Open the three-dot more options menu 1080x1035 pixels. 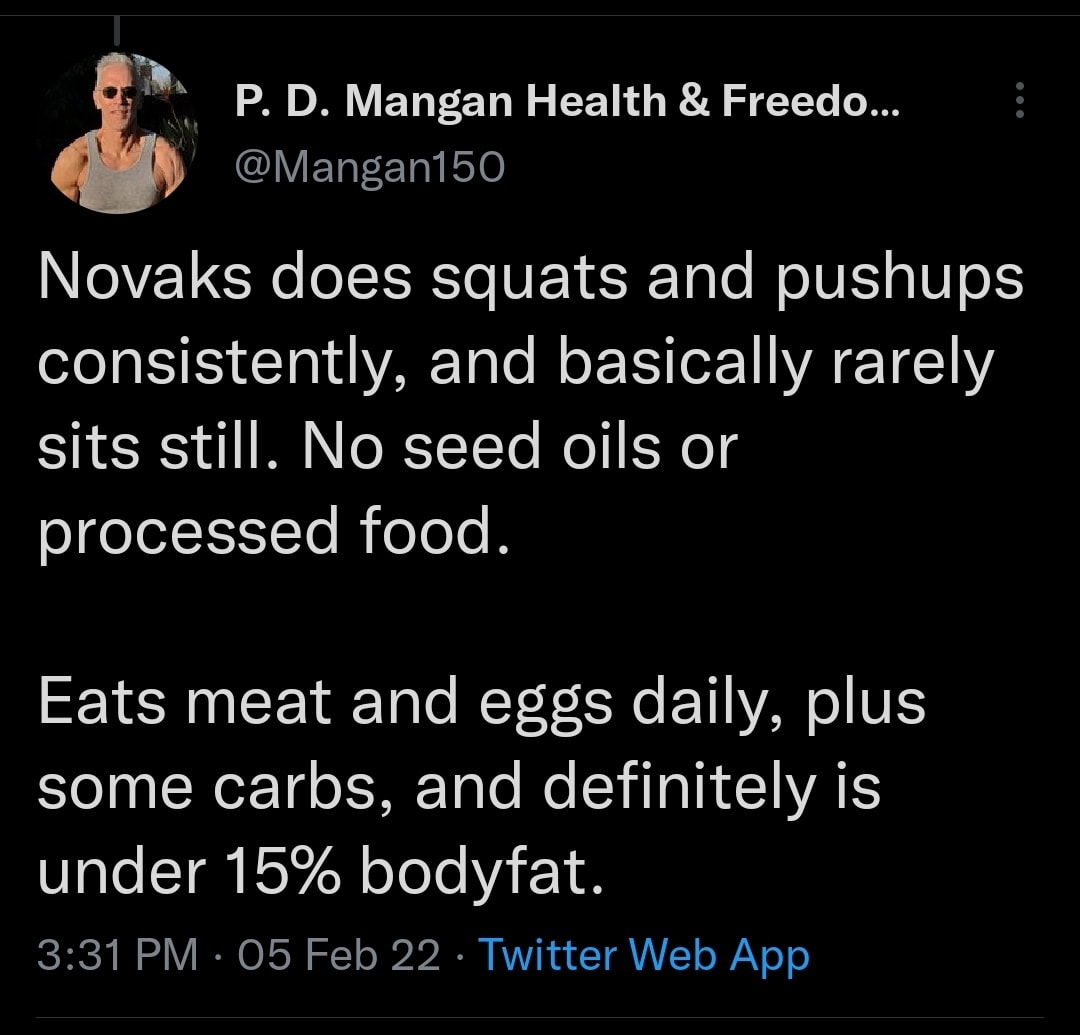click(x=1019, y=101)
